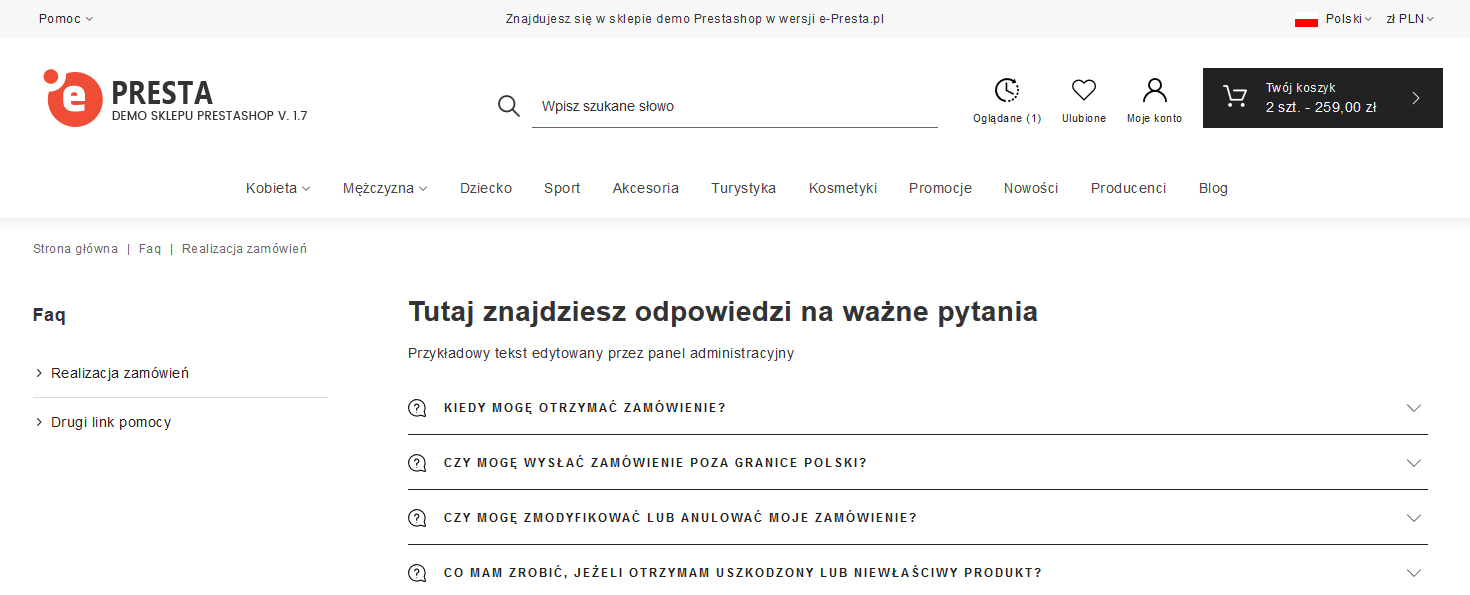
Task: Click the e-Presta logo
Action: [x=74, y=98]
